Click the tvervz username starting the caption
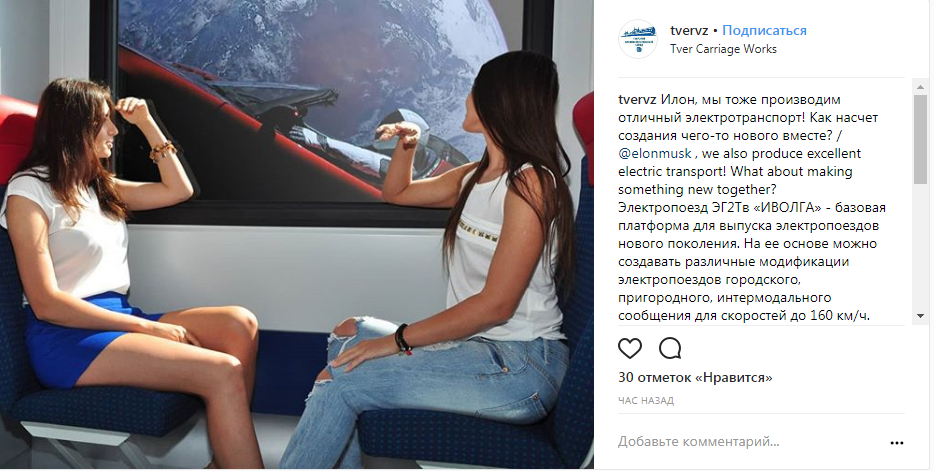This screenshot has width=934, height=471. coord(637,99)
